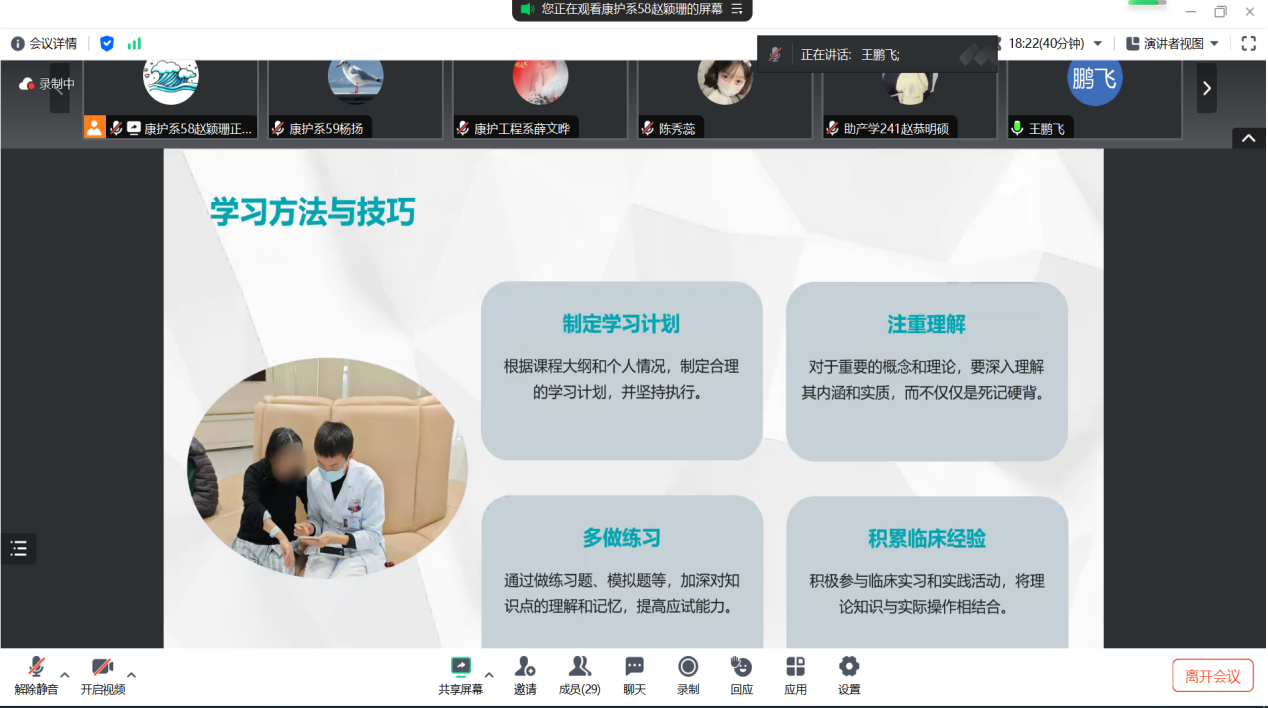Image resolution: width=1268 pixels, height=708 pixels.
Task: Collapse the participant video strip
Action: point(1248,139)
